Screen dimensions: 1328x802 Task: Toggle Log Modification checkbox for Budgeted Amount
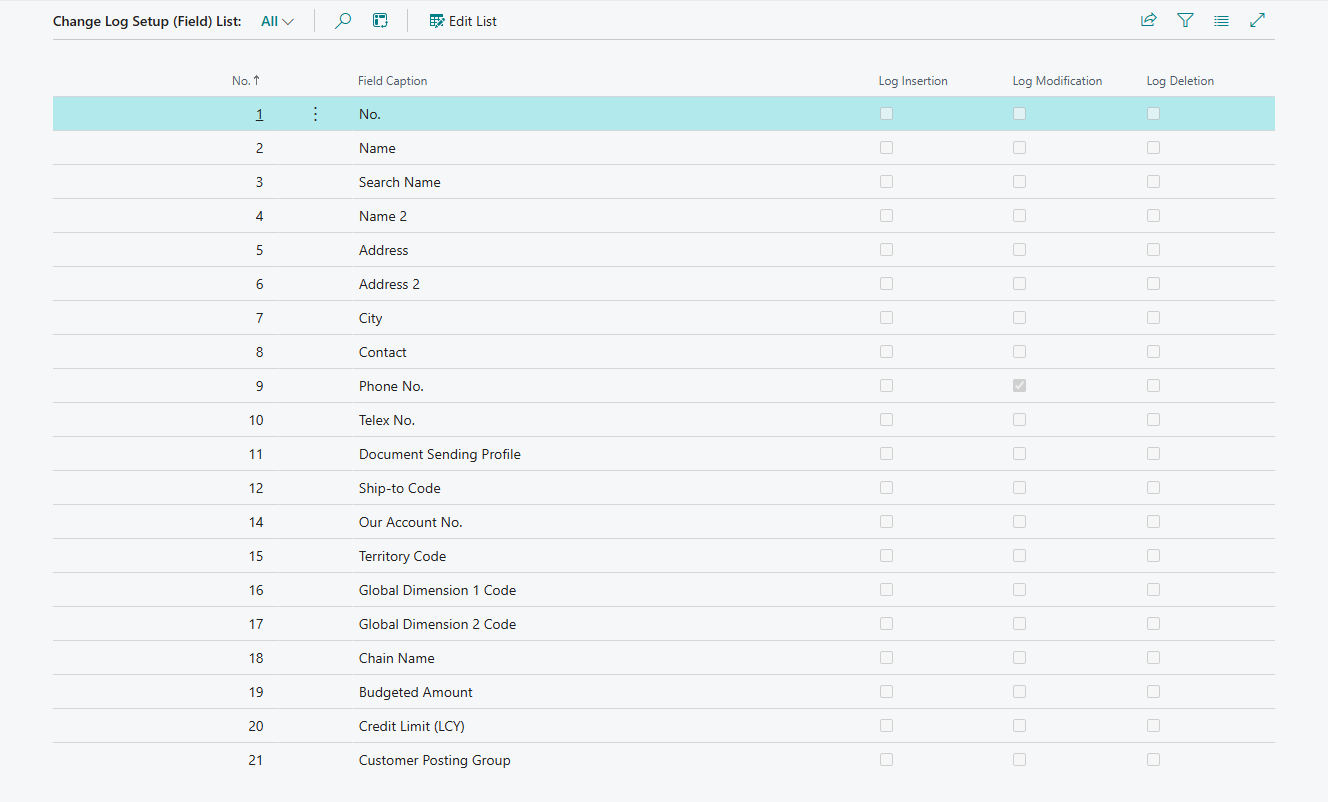[1019, 692]
